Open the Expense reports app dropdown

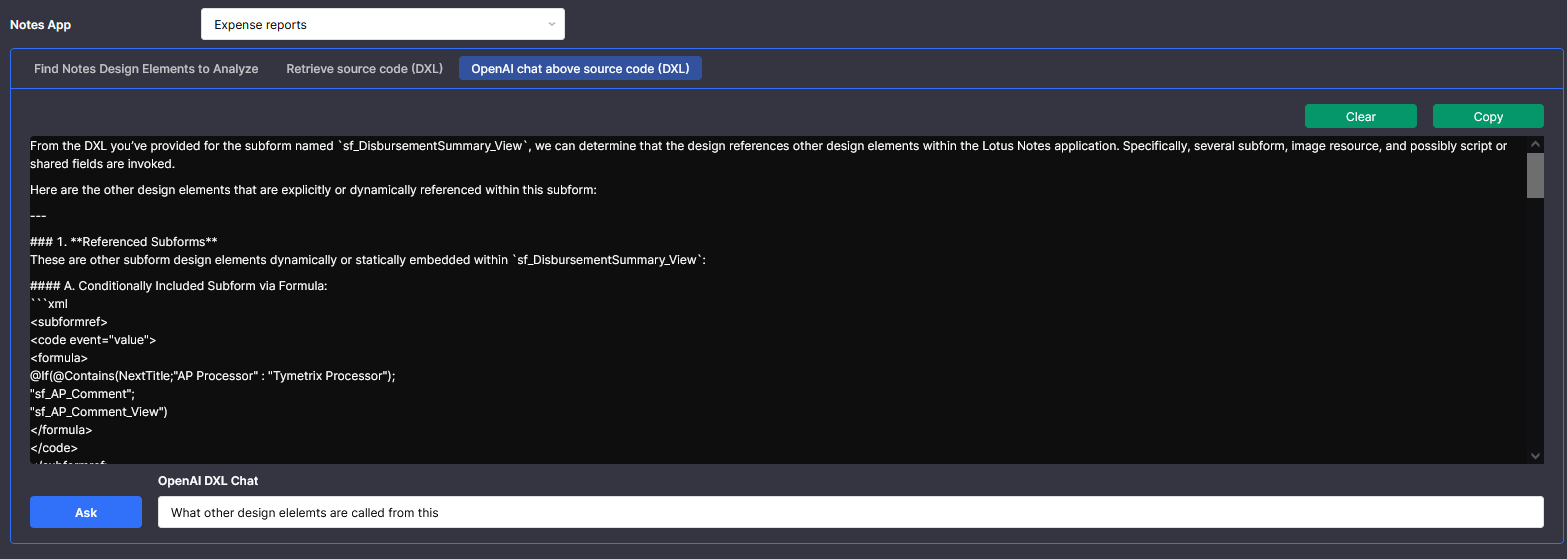(382, 24)
